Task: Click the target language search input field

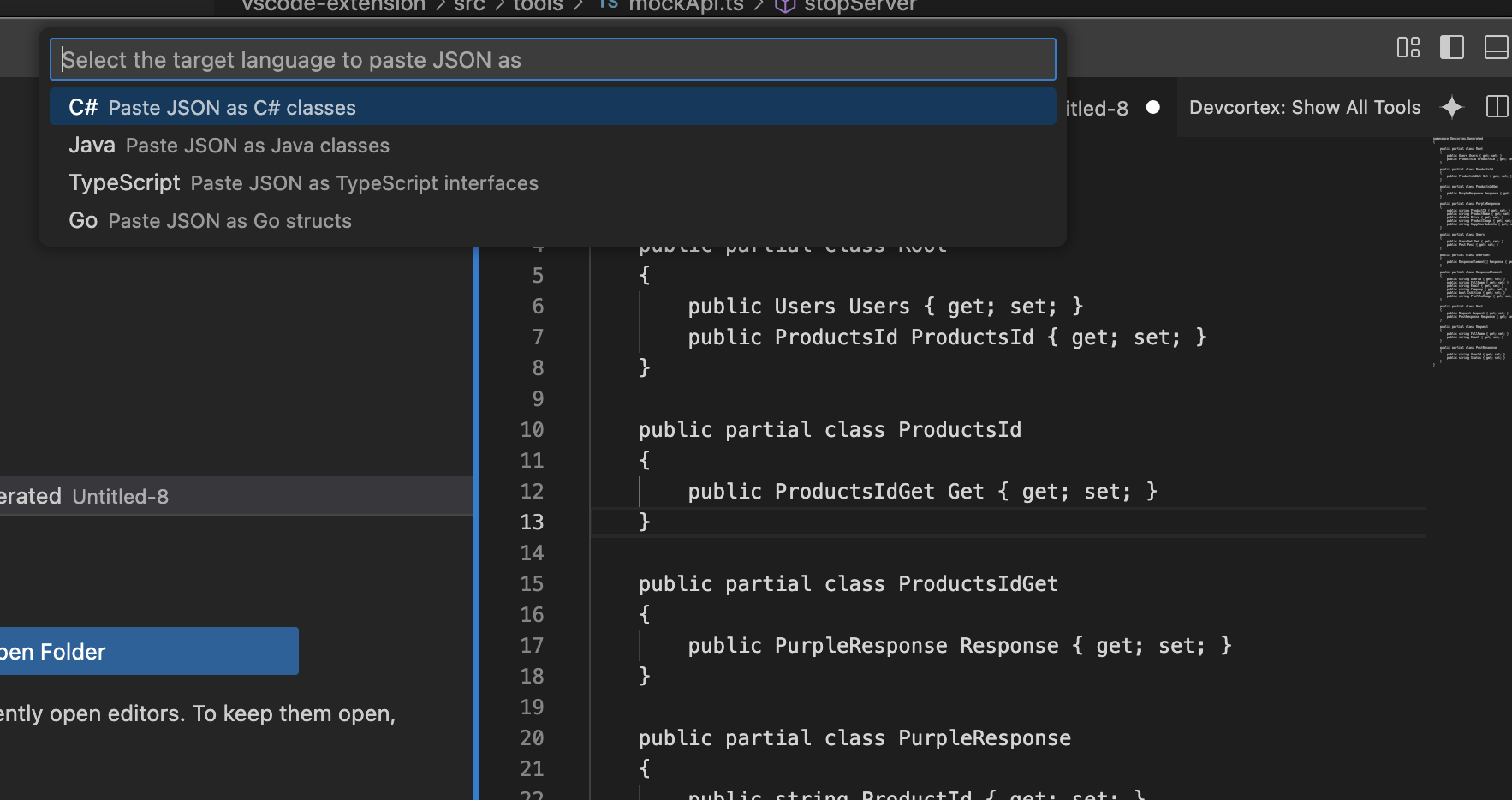Action: (x=552, y=59)
